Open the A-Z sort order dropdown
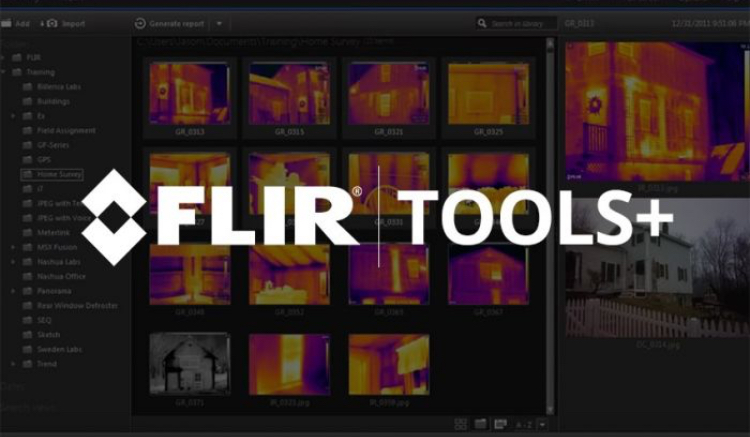 (x=542, y=424)
